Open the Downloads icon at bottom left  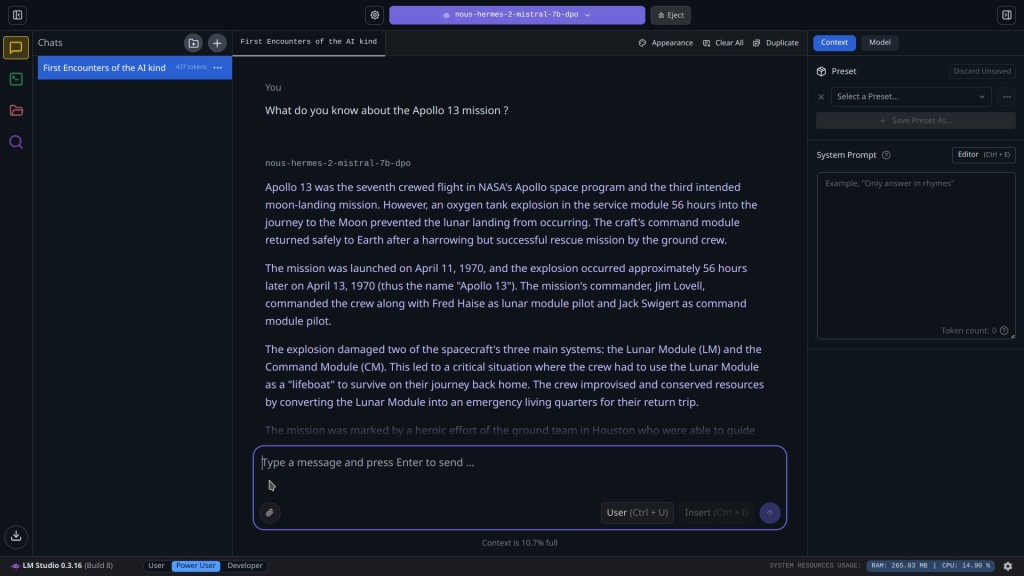[x=16, y=536]
